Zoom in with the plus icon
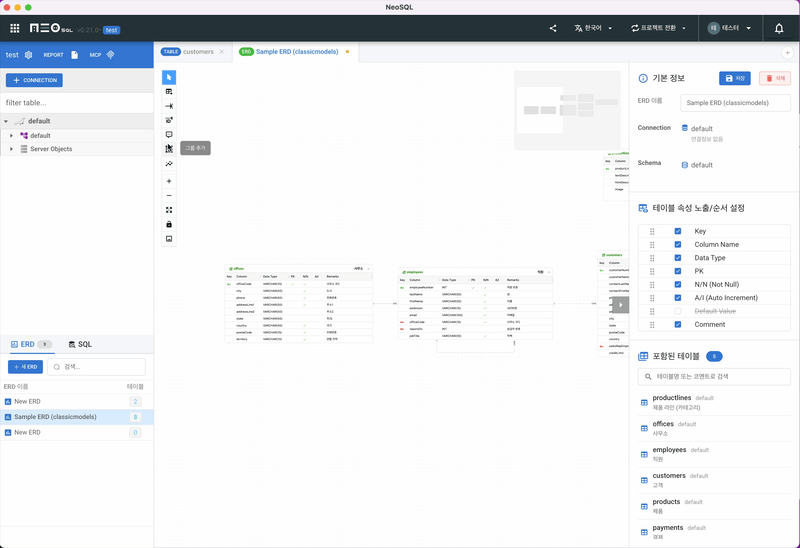This screenshot has height=548, width=800. (x=169, y=181)
